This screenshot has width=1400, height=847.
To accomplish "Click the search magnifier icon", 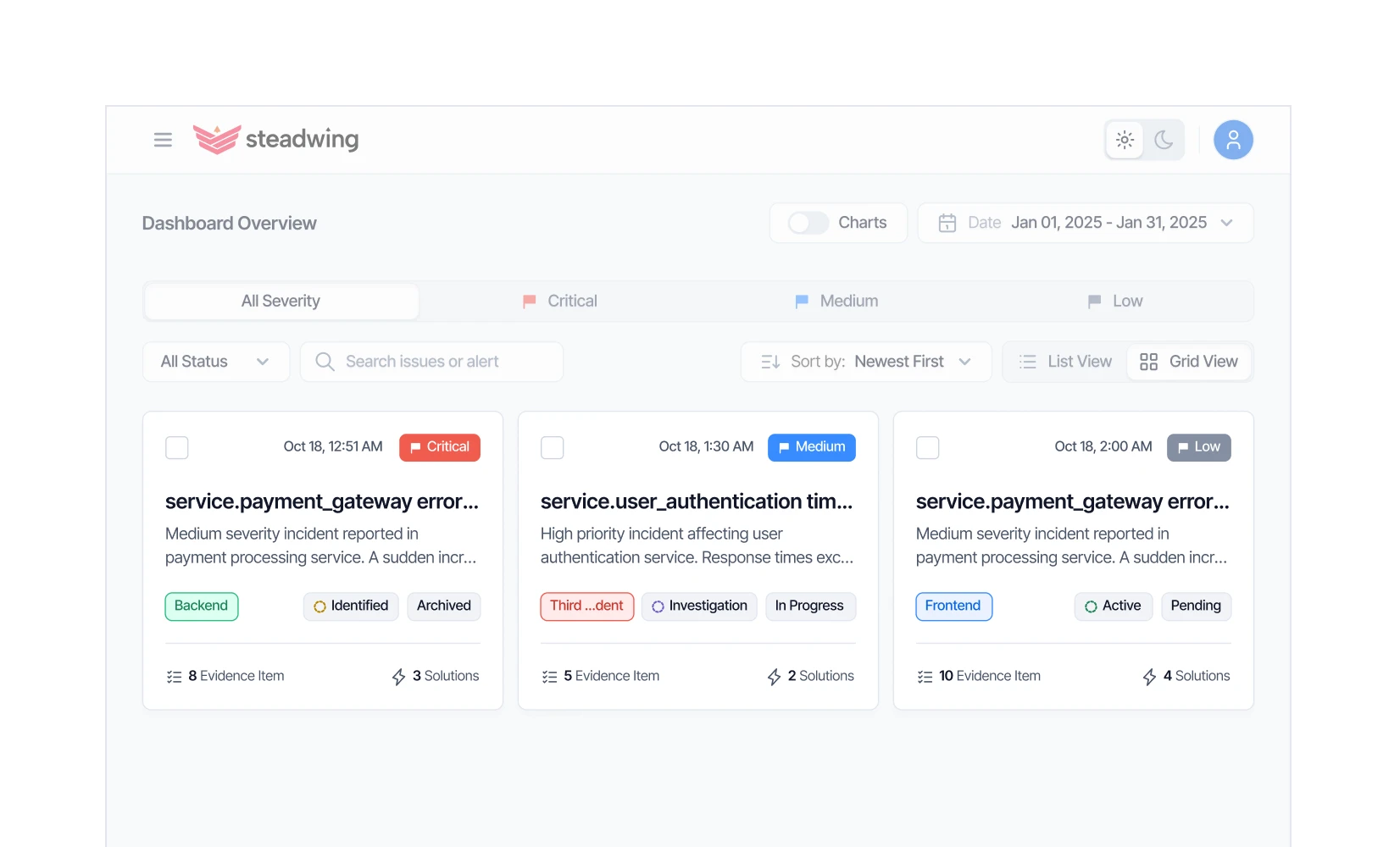I will pyautogui.click(x=325, y=362).
